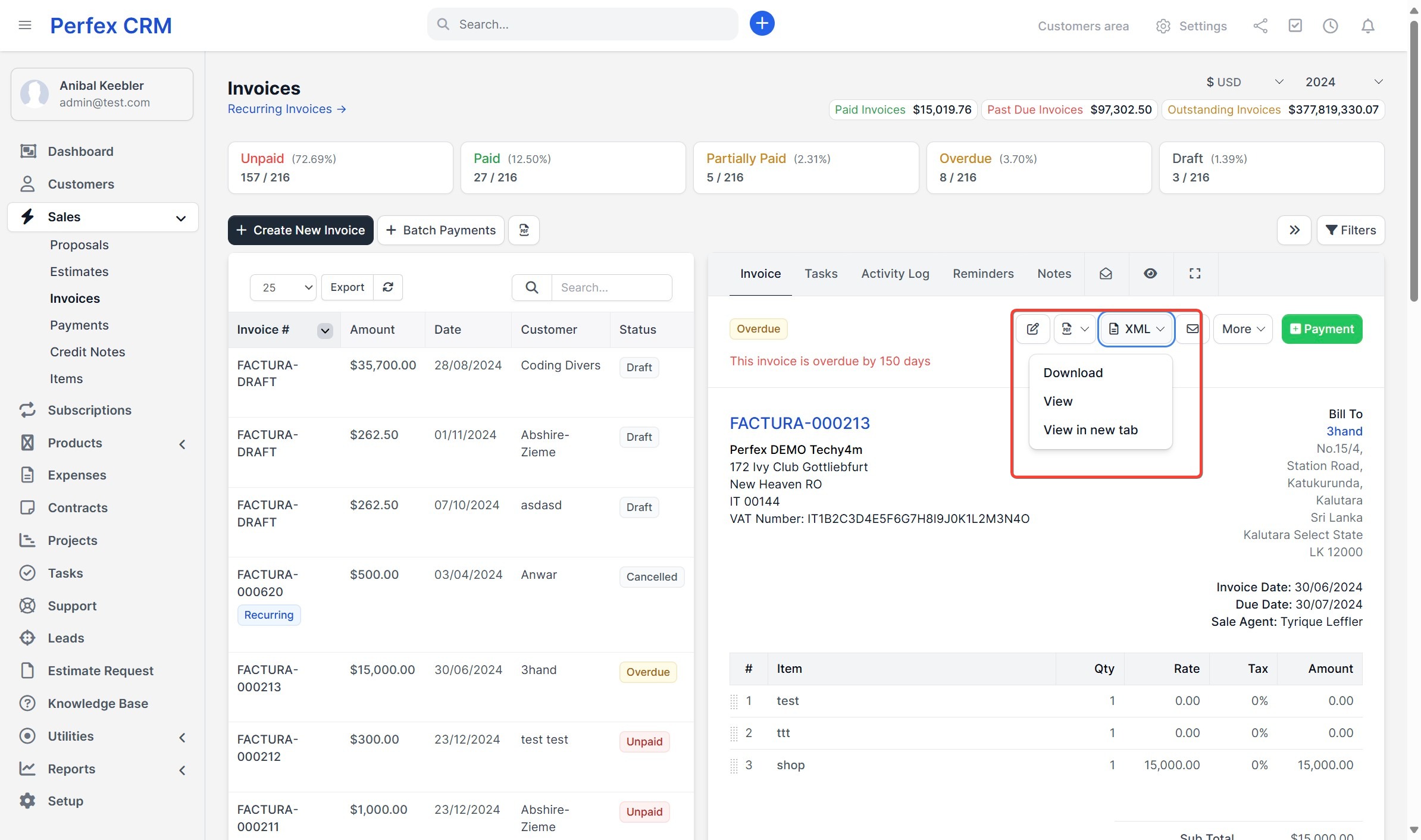Open the 25 entries per page dropdown

tap(283, 287)
